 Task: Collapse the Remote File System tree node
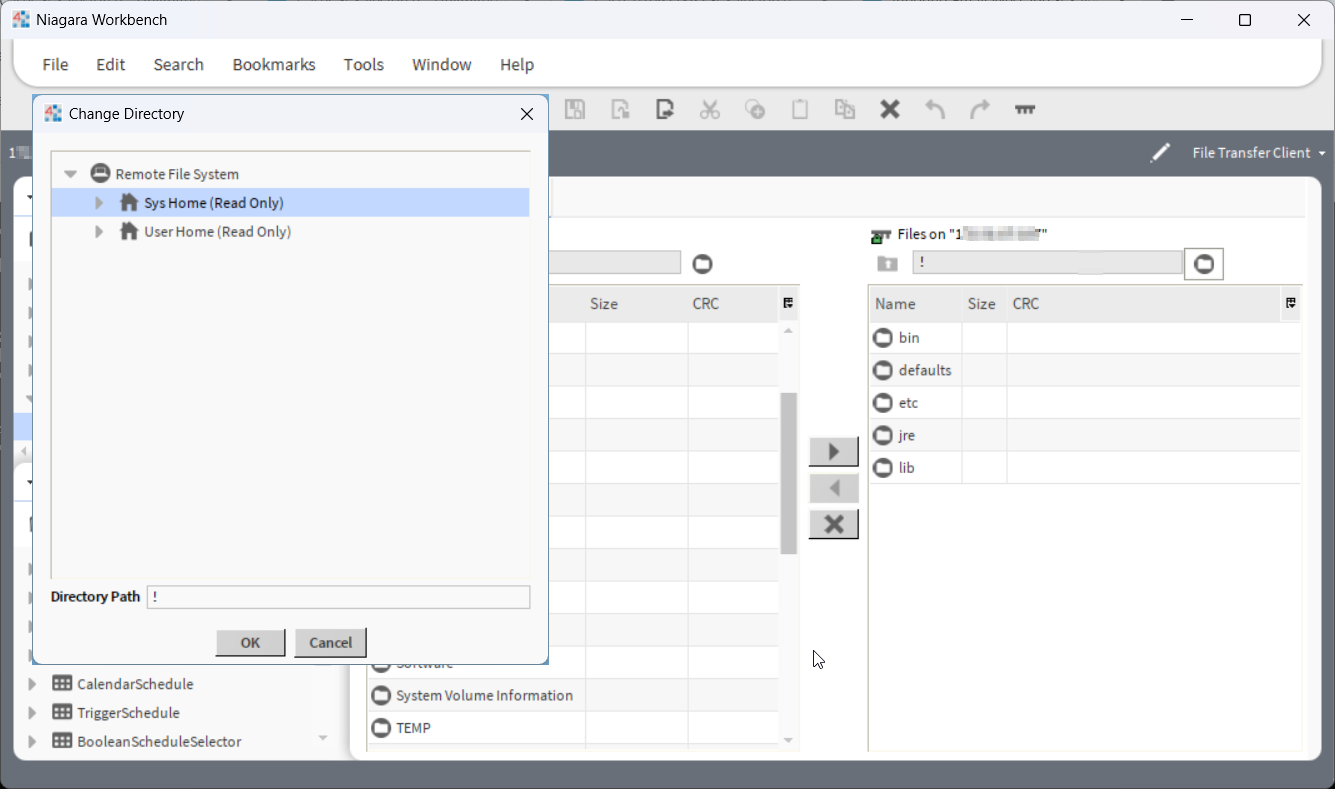pos(70,174)
